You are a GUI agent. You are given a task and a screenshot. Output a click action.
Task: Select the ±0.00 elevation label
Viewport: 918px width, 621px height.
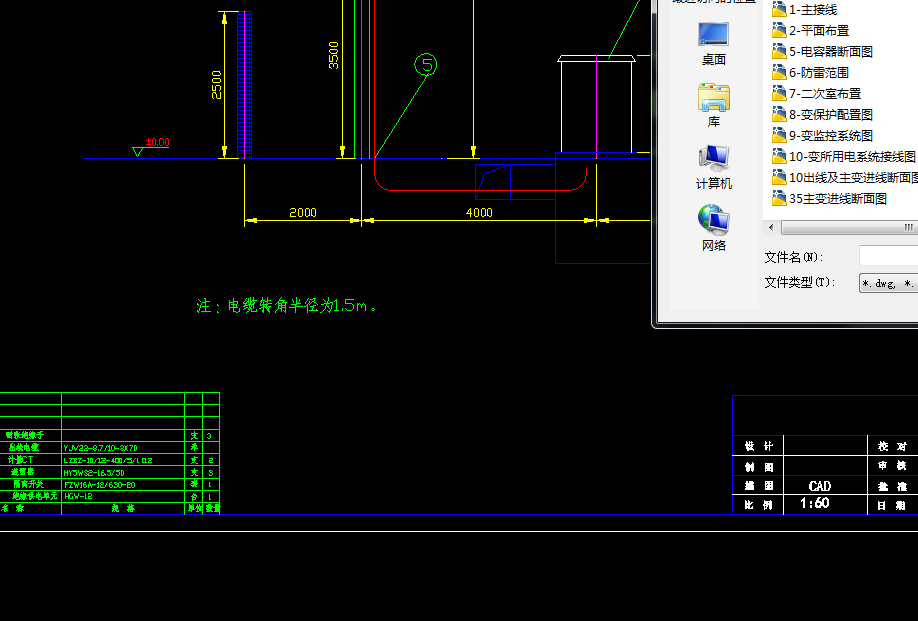[157, 142]
